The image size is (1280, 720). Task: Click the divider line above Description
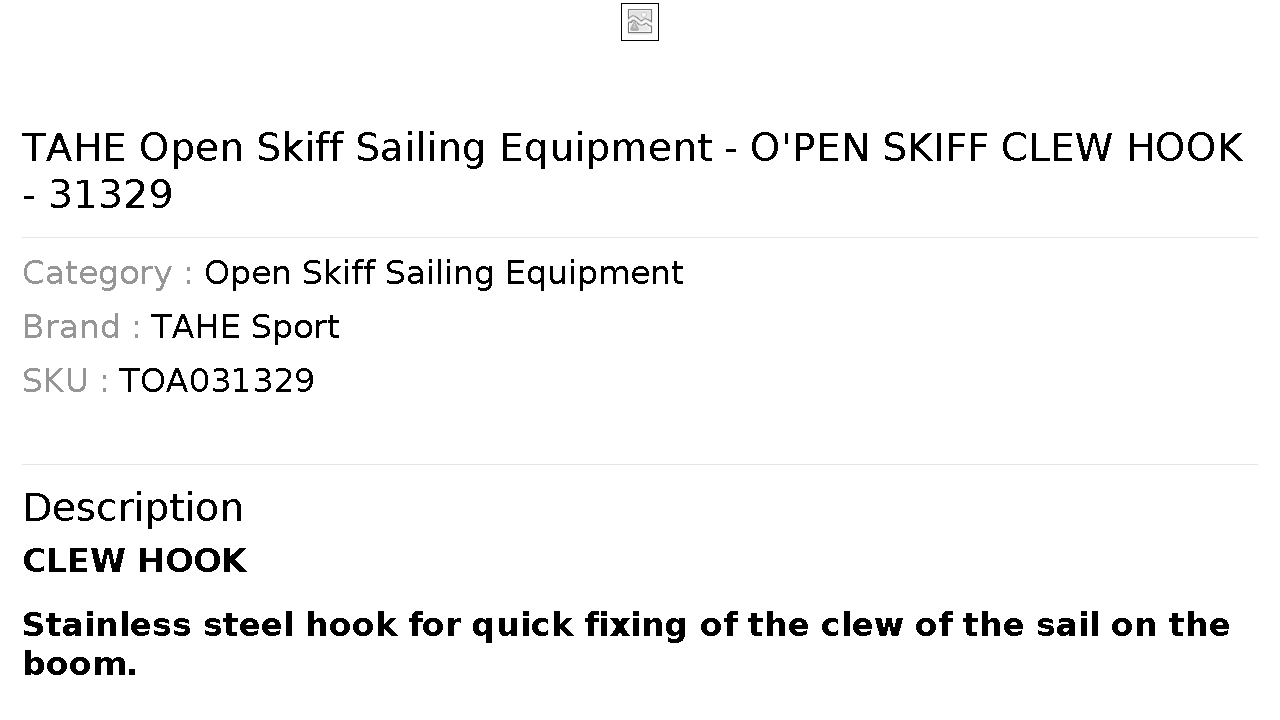click(640, 464)
